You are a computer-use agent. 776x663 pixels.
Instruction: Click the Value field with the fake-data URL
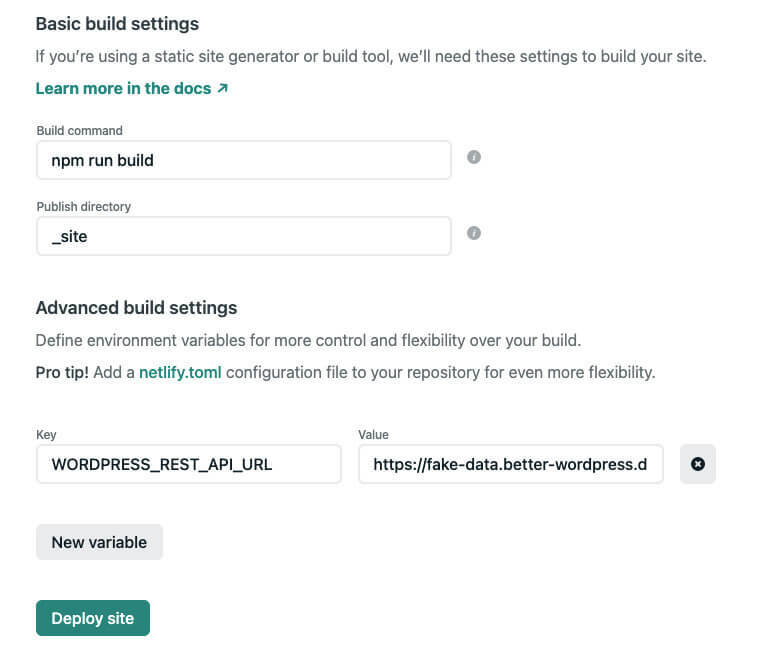tap(510, 464)
